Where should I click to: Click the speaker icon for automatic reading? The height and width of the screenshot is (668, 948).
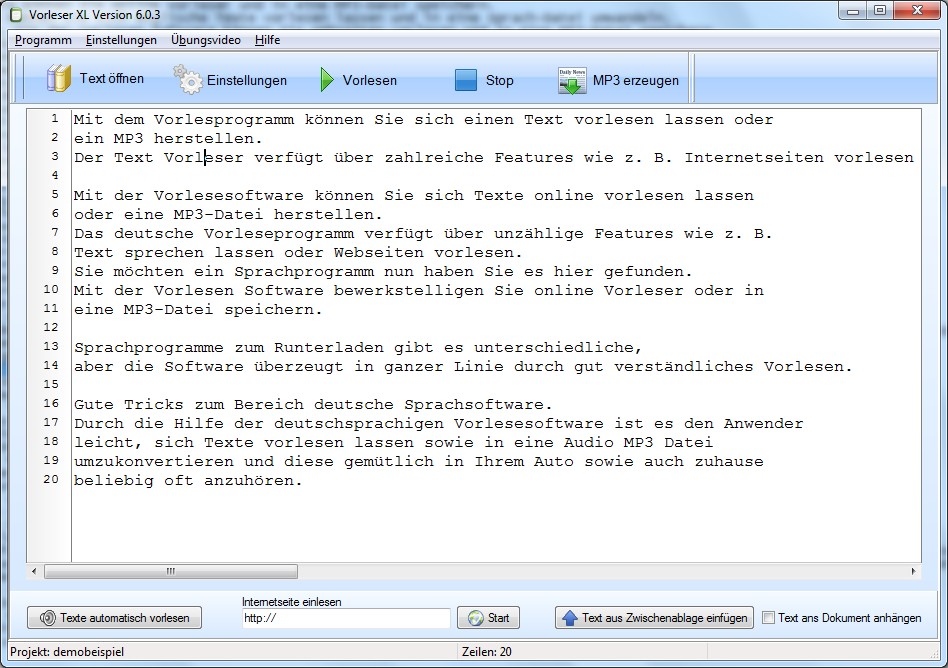coord(47,618)
